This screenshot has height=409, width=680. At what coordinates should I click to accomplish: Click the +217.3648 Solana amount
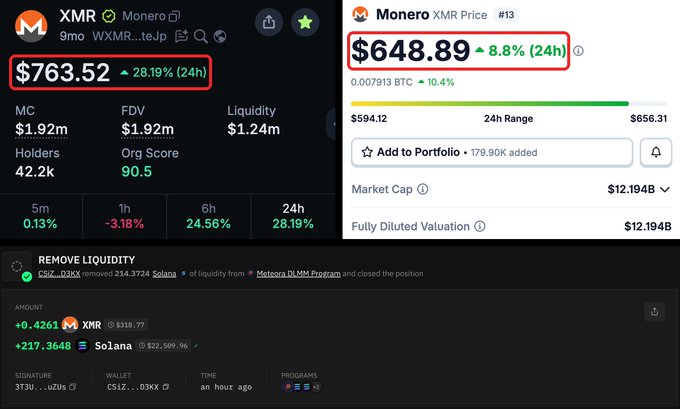tap(43, 346)
